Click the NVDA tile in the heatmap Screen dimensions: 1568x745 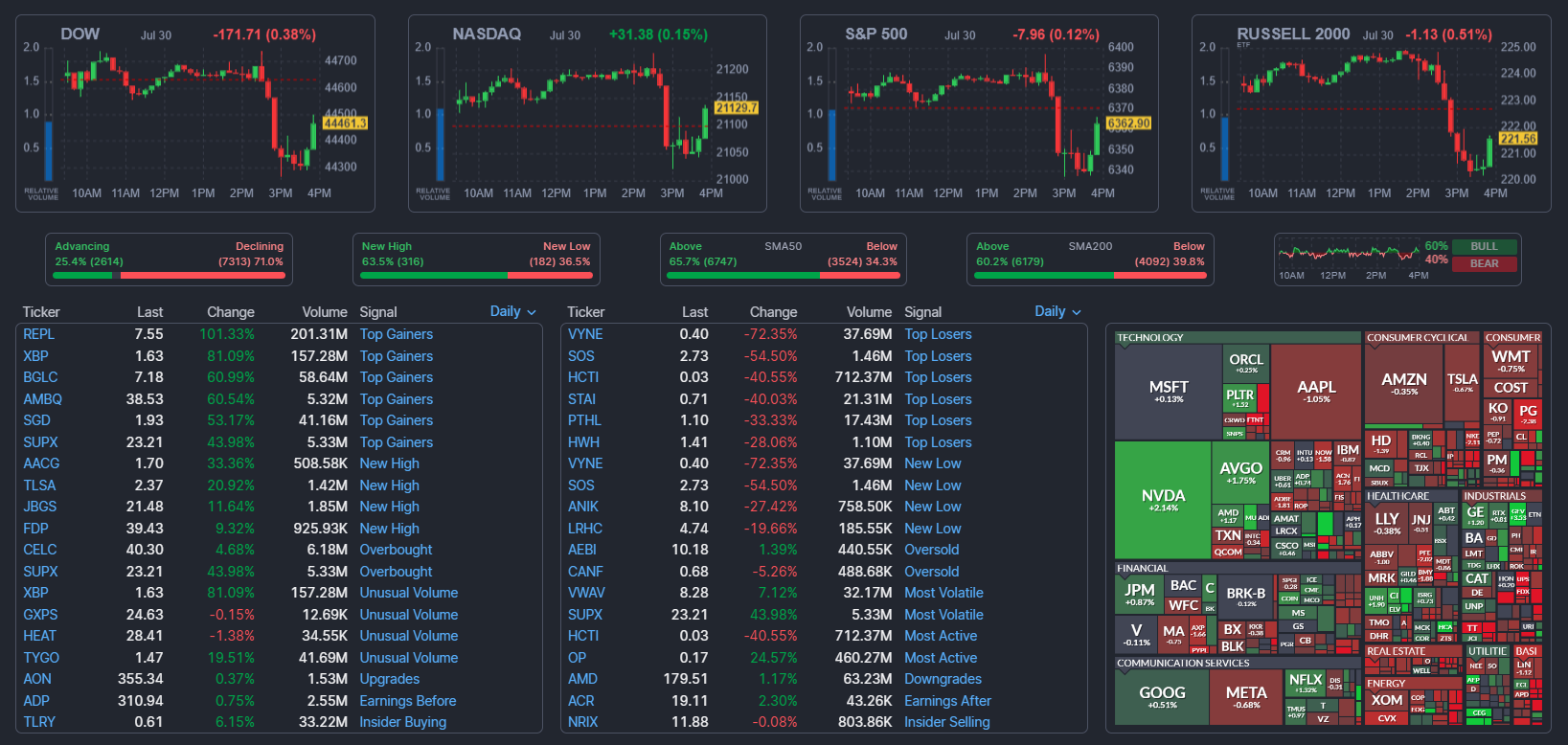pos(1163,500)
